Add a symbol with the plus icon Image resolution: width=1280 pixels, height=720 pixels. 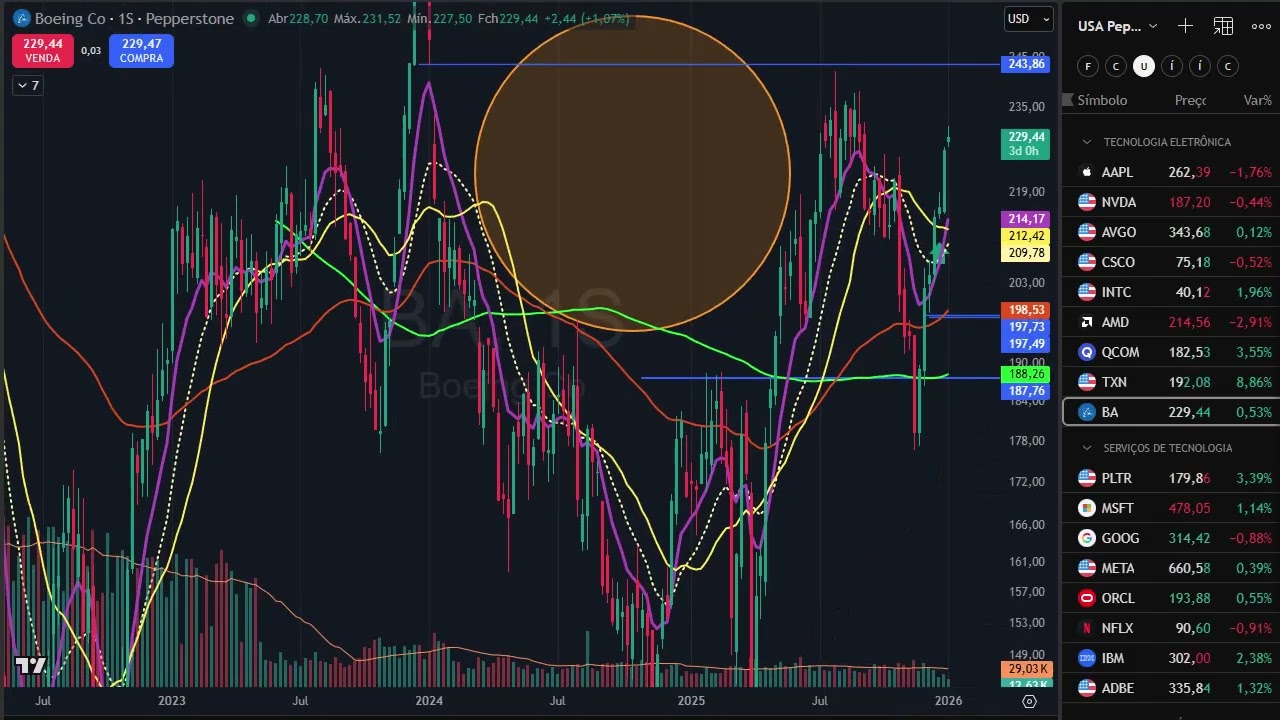[x=1185, y=26]
